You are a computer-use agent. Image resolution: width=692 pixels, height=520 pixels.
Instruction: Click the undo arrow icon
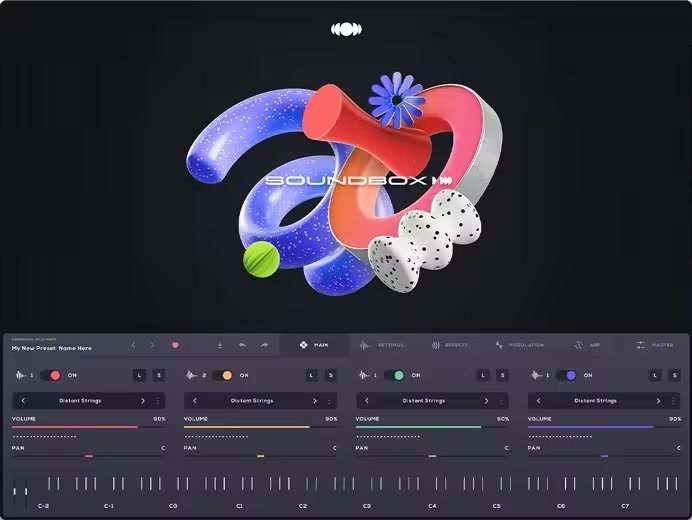tap(242, 345)
